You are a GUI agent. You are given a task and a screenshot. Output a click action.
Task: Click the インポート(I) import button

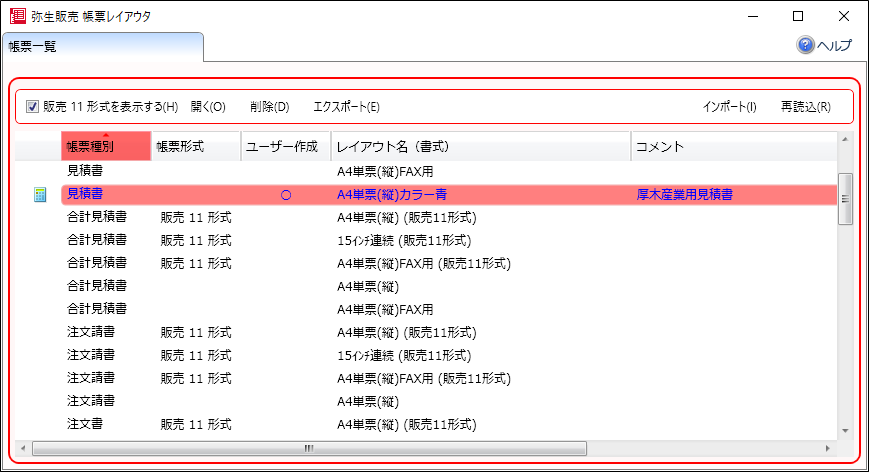tap(729, 106)
